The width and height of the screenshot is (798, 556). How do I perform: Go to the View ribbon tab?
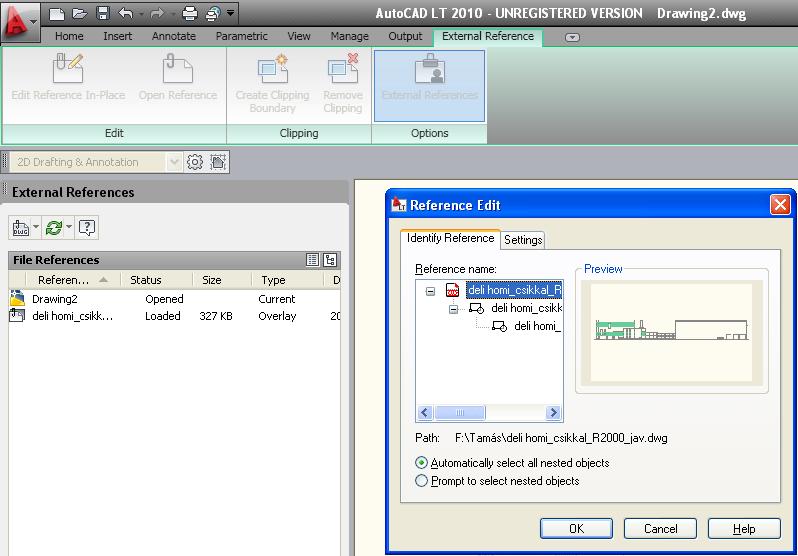point(299,36)
